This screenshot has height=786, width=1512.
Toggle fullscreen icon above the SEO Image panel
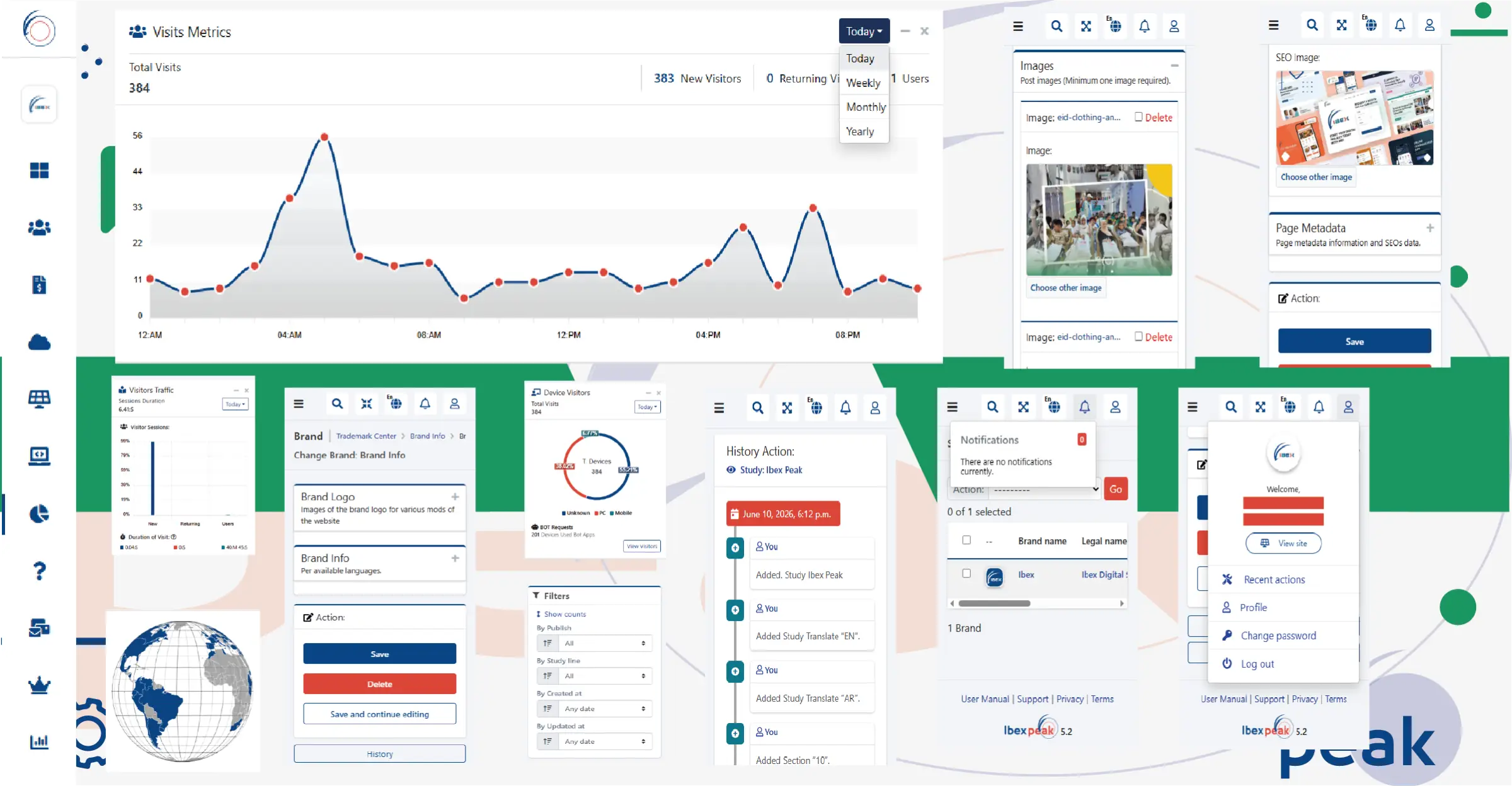point(1341,25)
